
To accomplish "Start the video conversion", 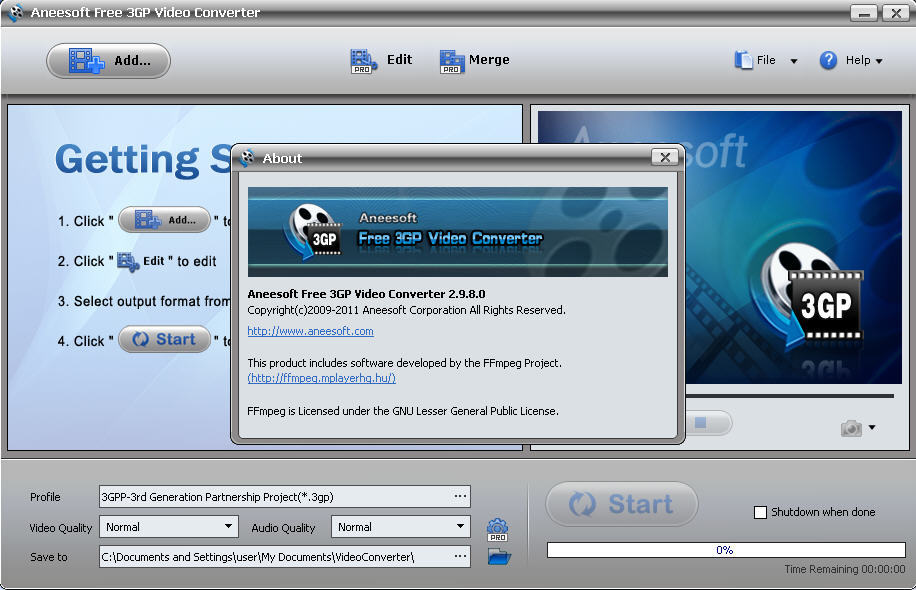I will pyautogui.click(x=621, y=505).
